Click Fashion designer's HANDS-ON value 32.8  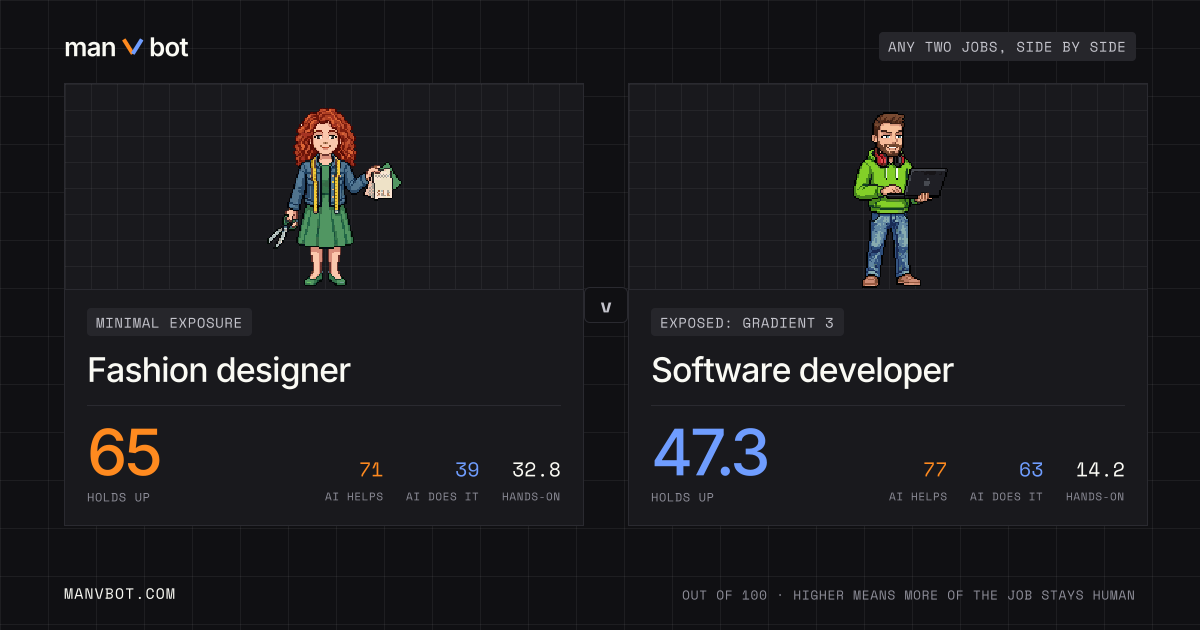[x=536, y=470]
